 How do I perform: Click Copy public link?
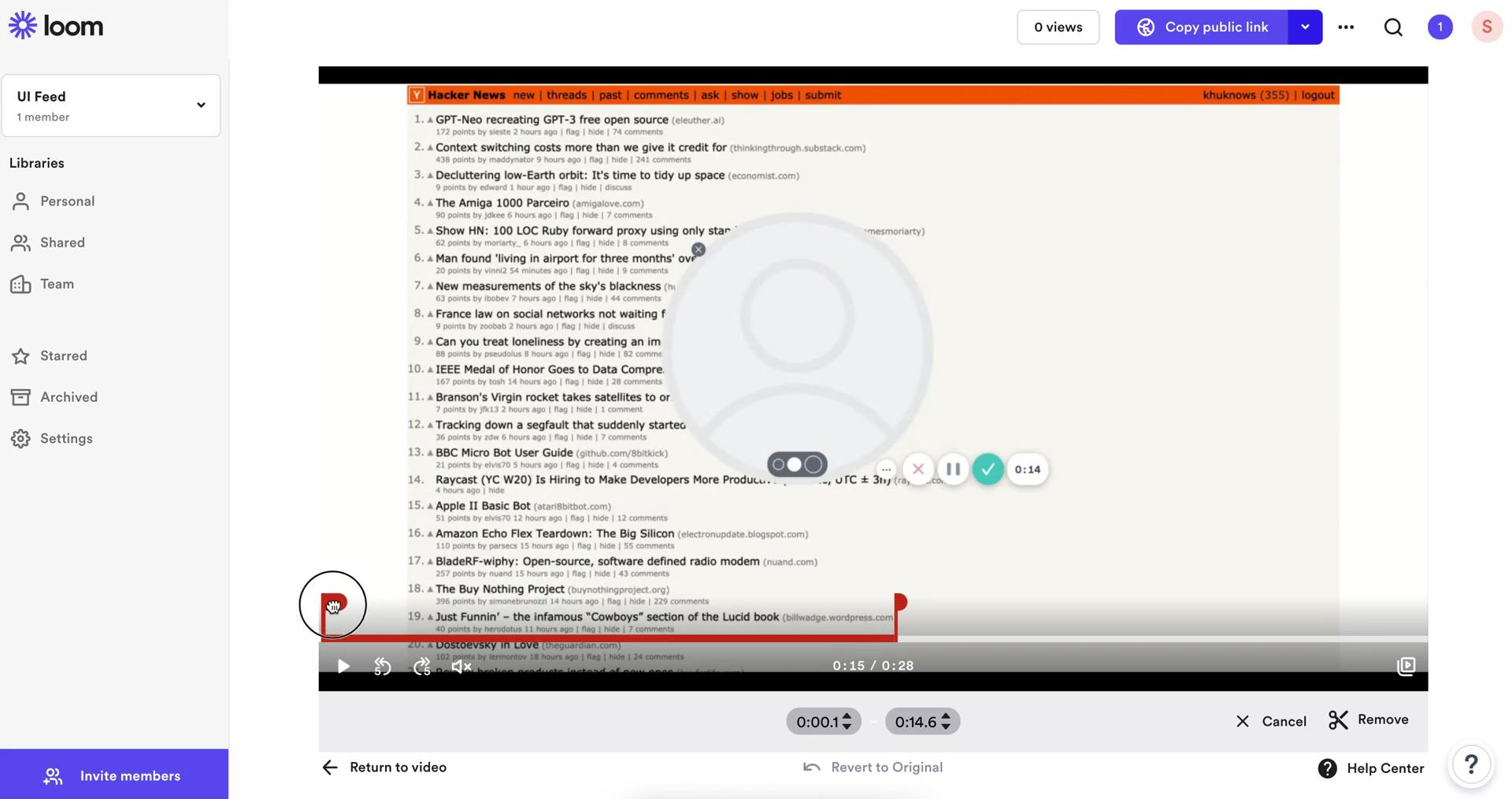point(1201,28)
